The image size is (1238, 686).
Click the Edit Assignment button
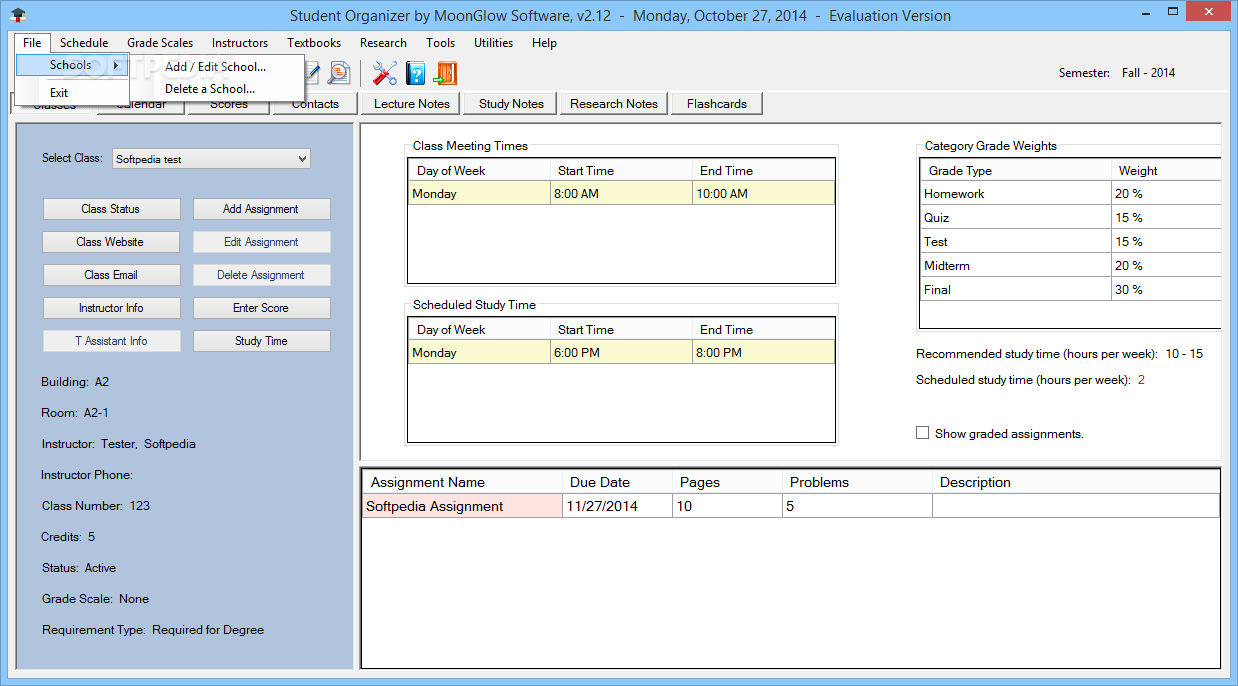[261, 242]
